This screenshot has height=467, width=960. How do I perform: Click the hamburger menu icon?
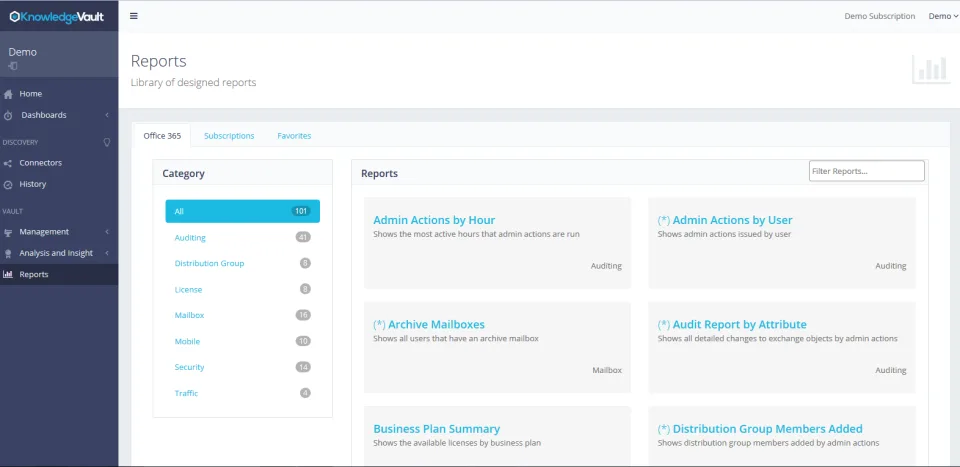(133, 16)
